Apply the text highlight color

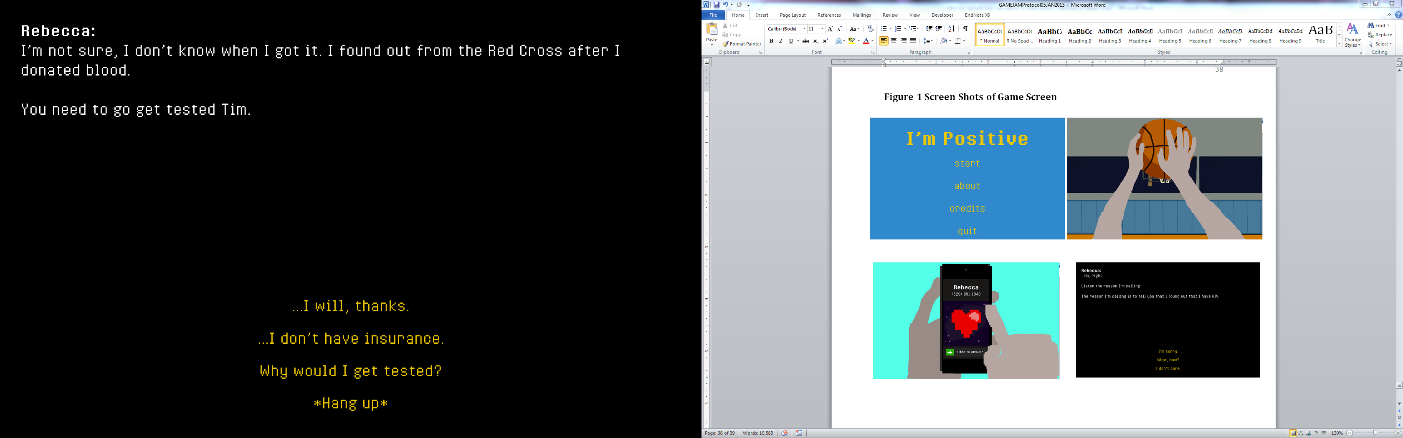pyautogui.click(x=852, y=41)
